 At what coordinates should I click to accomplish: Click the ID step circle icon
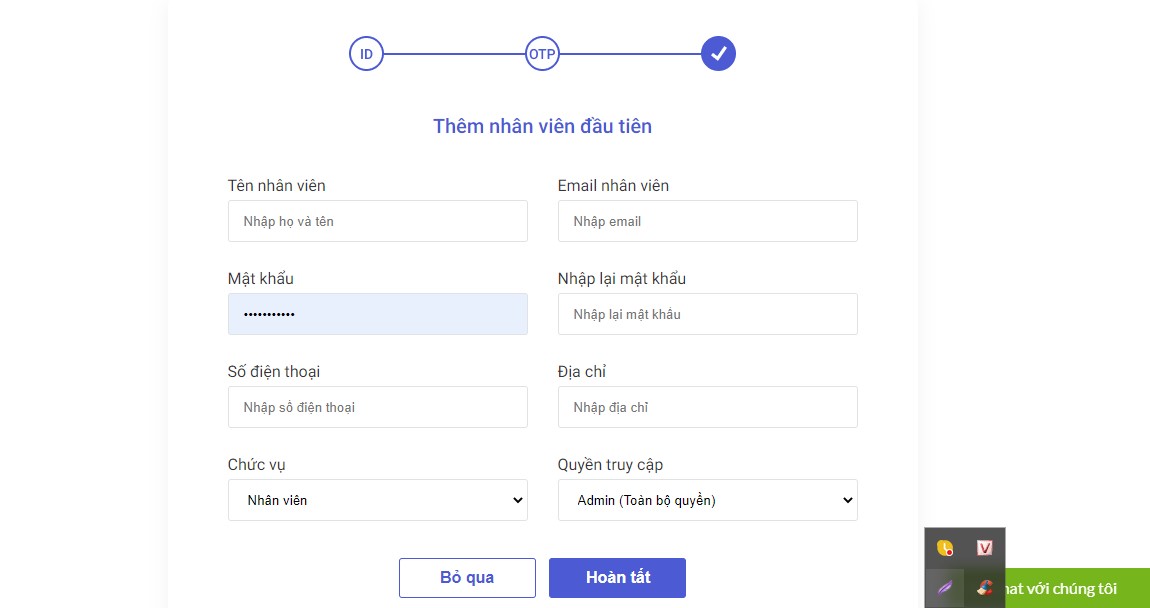pyautogui.click(x=366, y=53)
